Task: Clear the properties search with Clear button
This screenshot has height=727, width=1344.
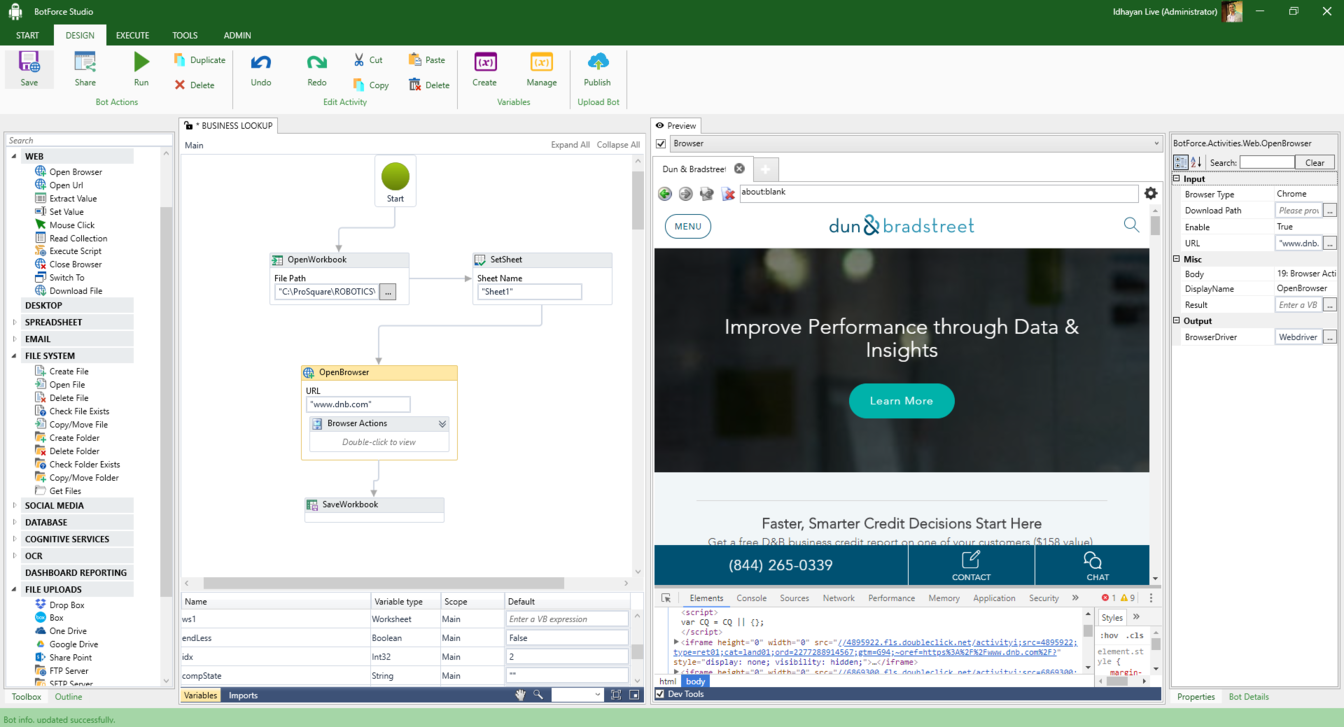Action: pos(1314,162)
